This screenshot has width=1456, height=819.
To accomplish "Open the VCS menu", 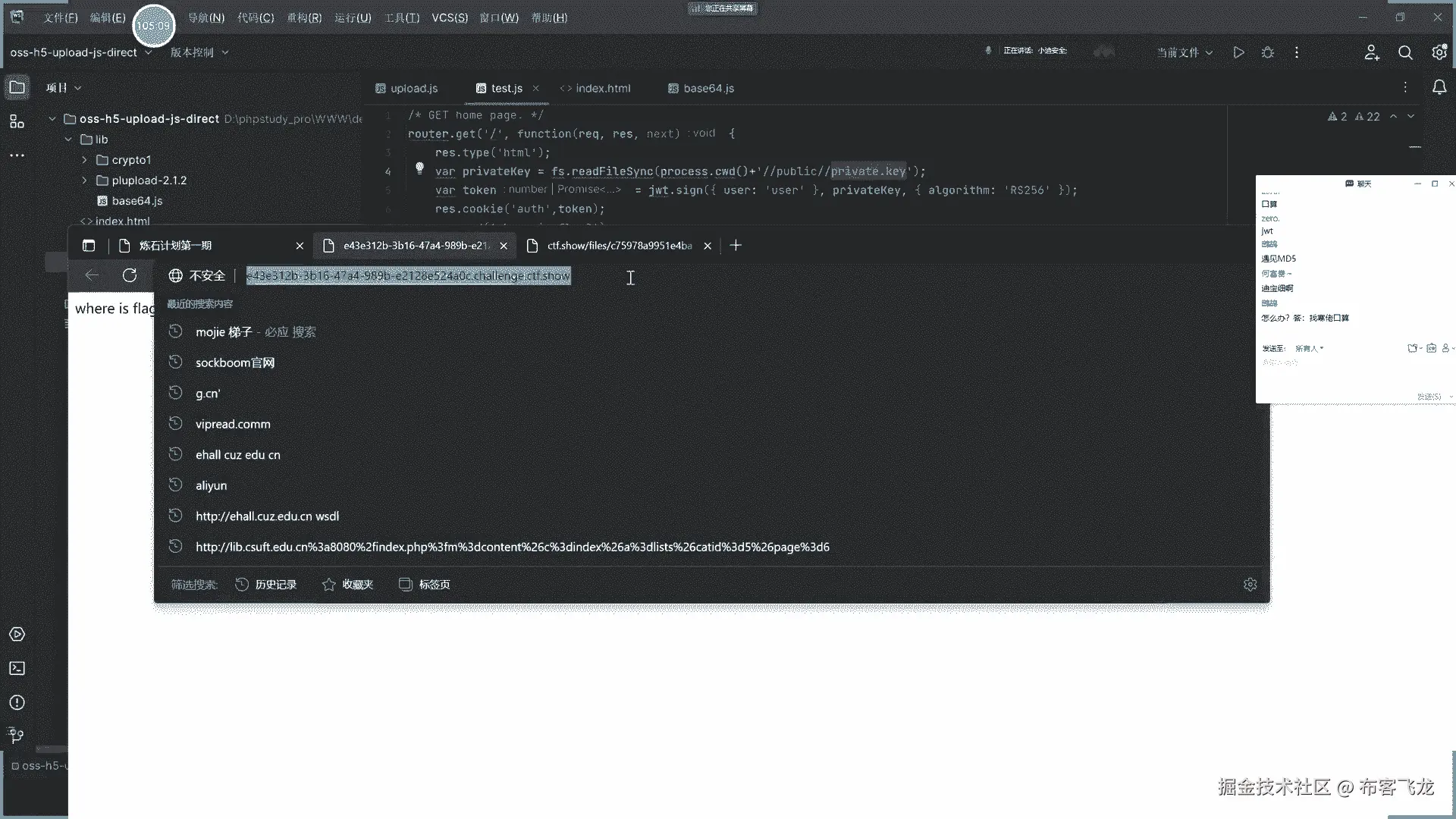I will click(449, 17).
